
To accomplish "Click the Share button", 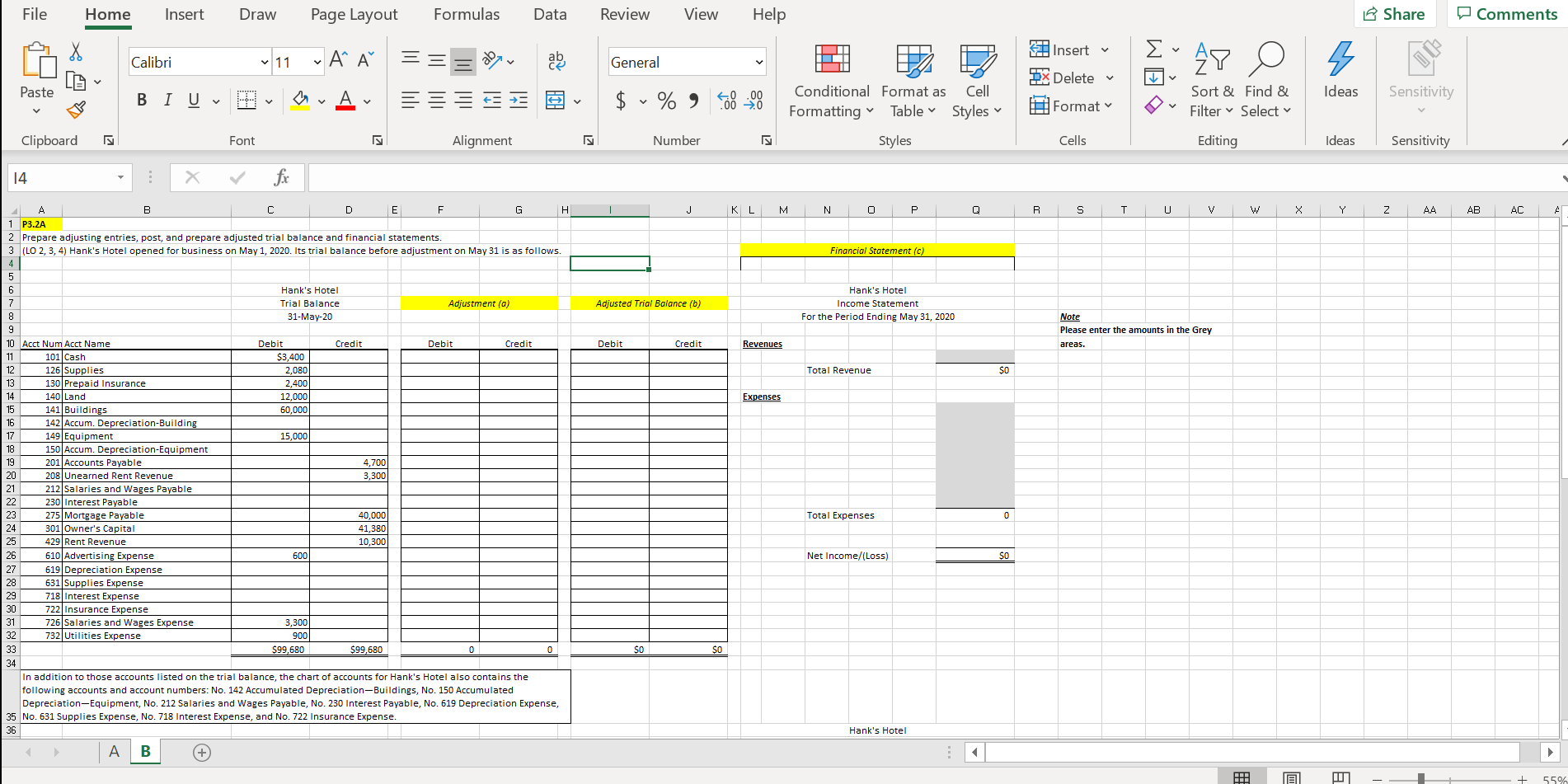I will click(x=1395, y=13).
